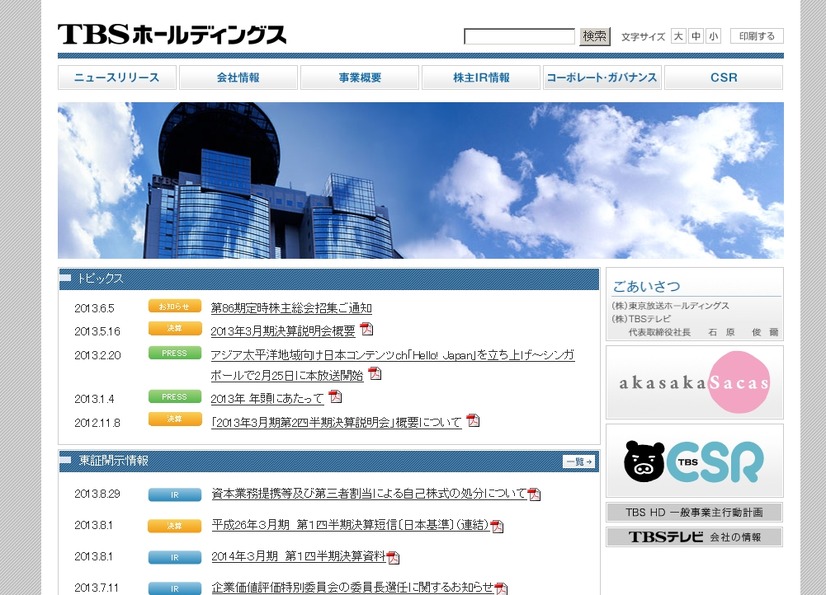Click the 印刷する print button
Viewport: 826px width, 595px height.
(x=757, y=36)
